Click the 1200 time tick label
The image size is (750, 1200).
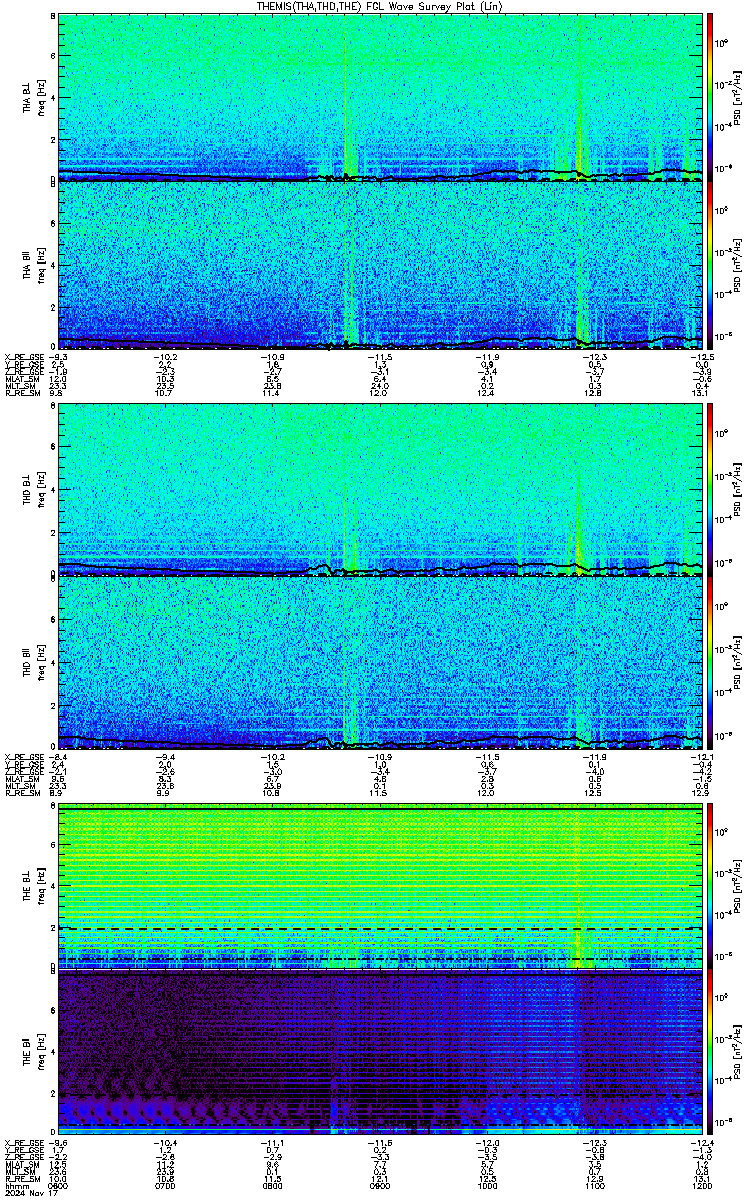pos(701,1186)
